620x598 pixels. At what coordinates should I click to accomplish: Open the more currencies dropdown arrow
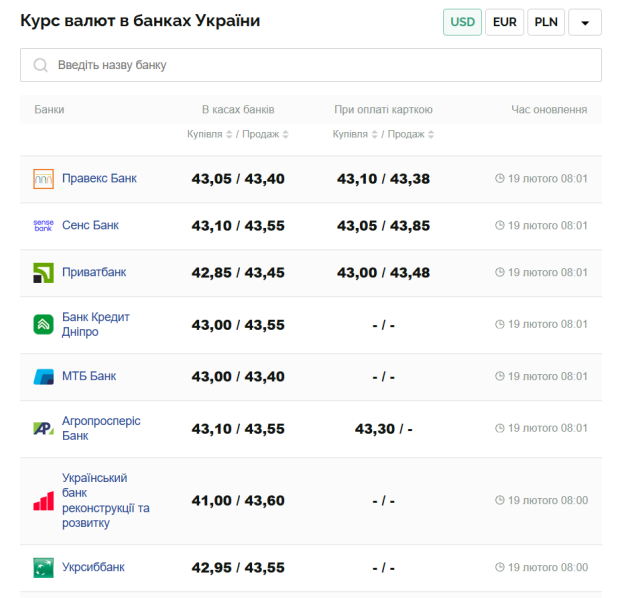585,22
